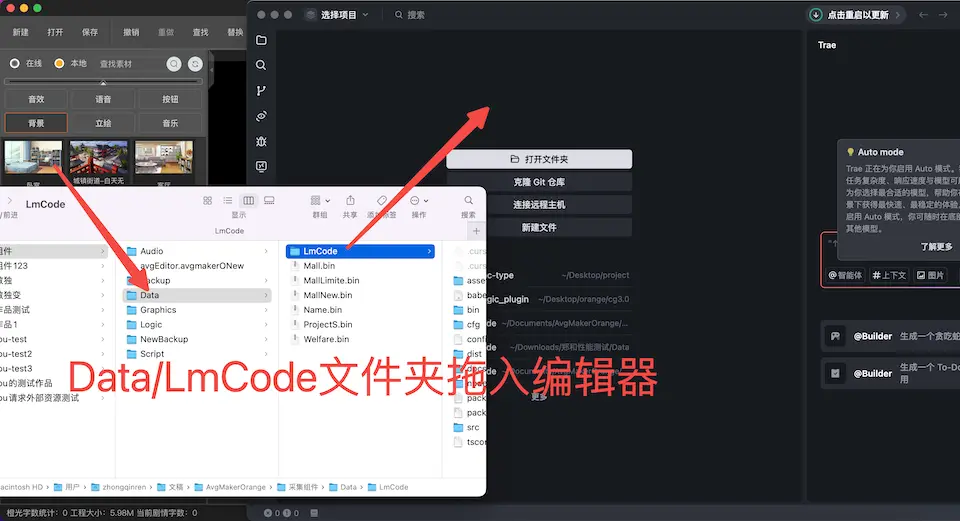Switch Finder to column view
This screenshot has width=960, height=521.
tap(249, 201)
